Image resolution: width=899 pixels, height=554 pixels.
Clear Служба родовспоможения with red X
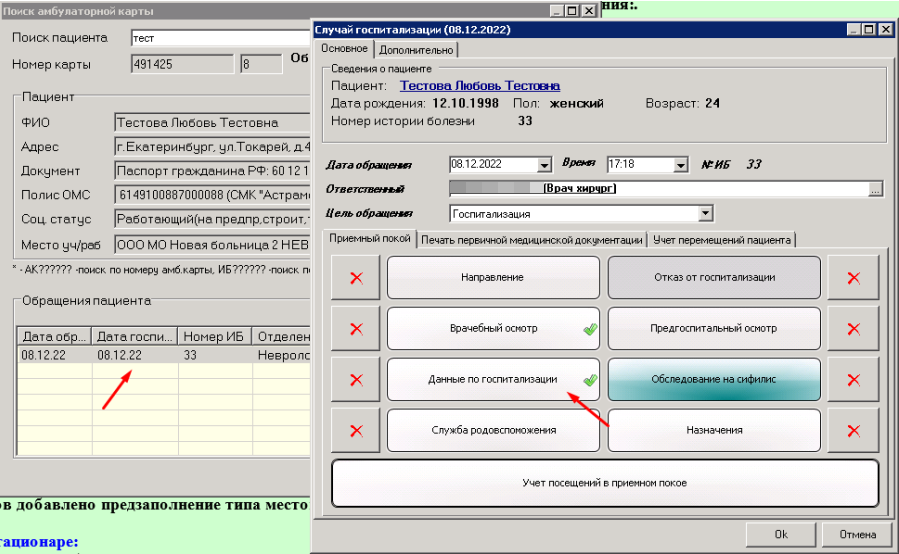pyautogui.click(x=355, y=431)
